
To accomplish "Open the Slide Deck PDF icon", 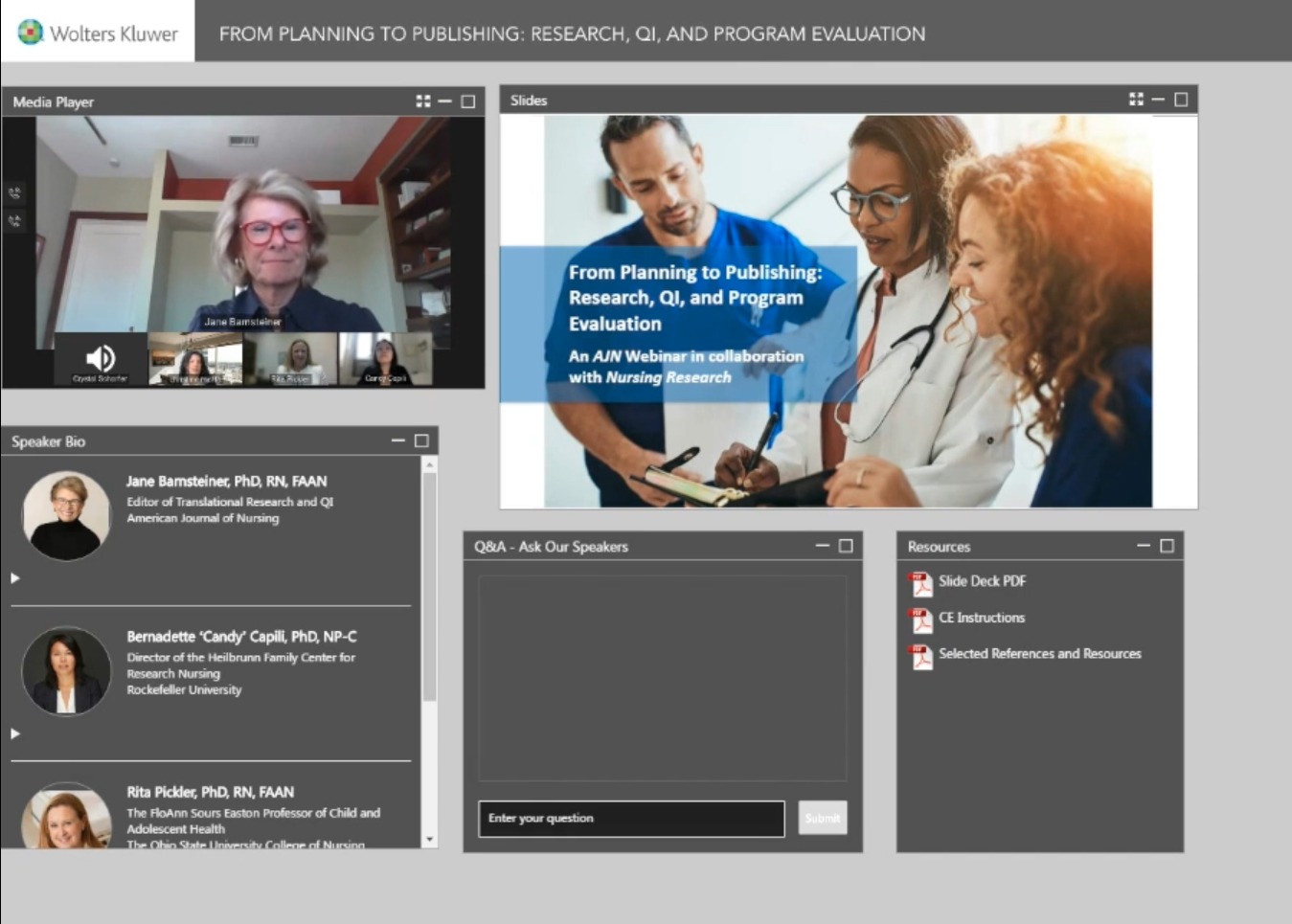I will (x=921, y=582).
